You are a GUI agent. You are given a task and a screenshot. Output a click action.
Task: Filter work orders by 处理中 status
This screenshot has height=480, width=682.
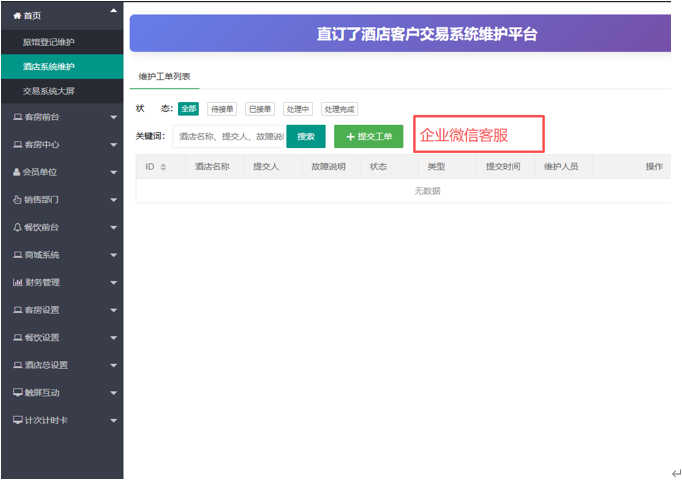(297, 109)
